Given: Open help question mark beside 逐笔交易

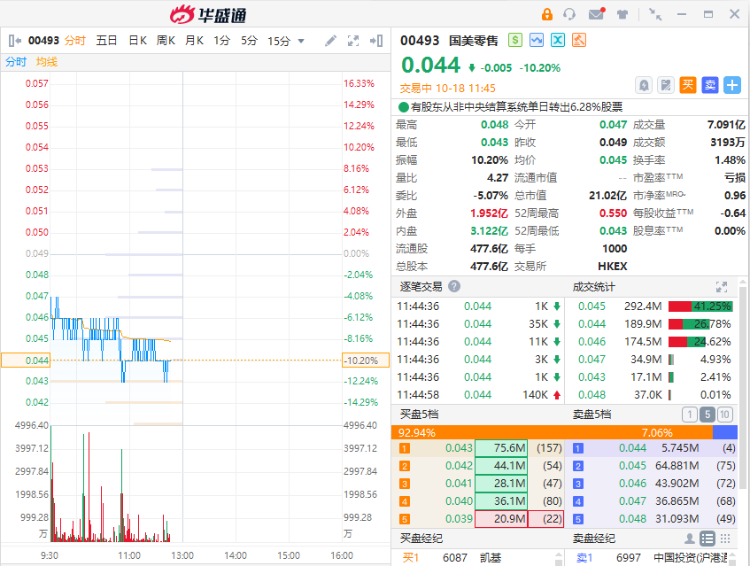Looking at the screenshot, I should point(454,286).
